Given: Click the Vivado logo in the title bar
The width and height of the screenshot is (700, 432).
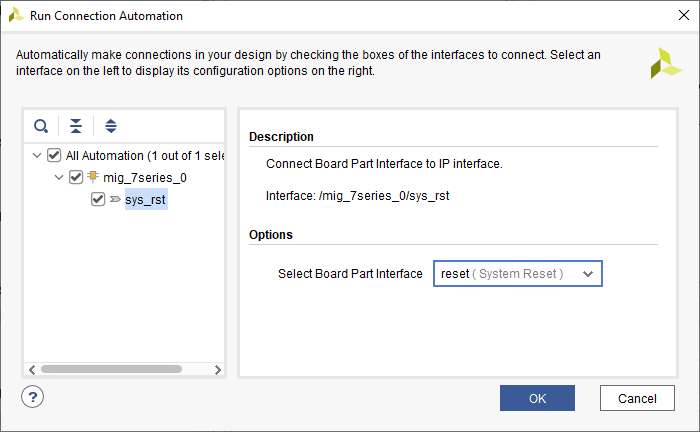Looking at the screenshot, I should point(16,15).
